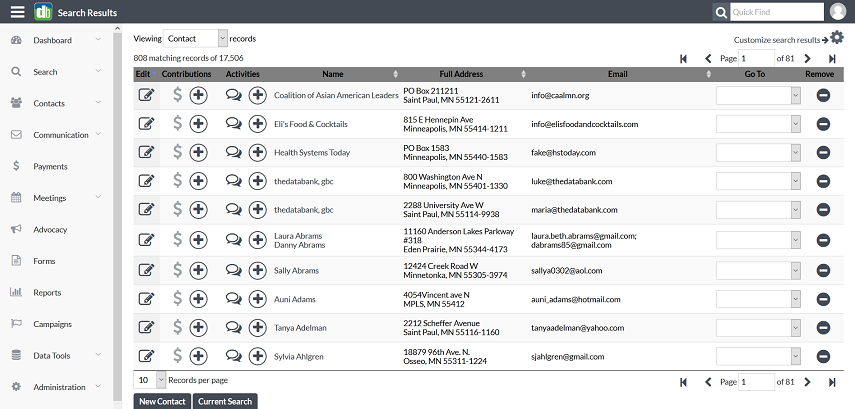Viewport: 855px width, 409px height.
Task: Open Meetings in the sidebar
Action: tap(50, 198)
